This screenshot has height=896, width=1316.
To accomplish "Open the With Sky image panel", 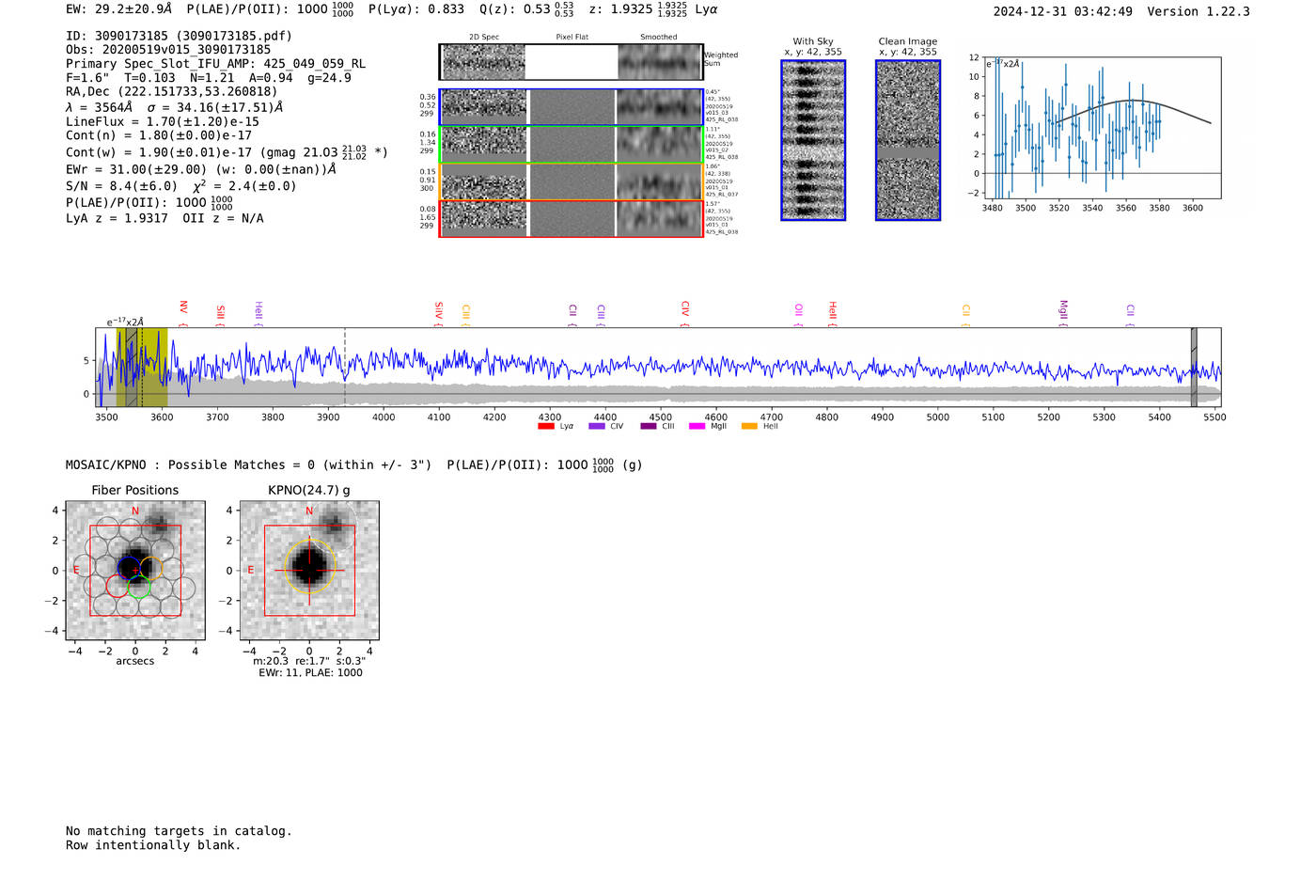I will point(813,140).
